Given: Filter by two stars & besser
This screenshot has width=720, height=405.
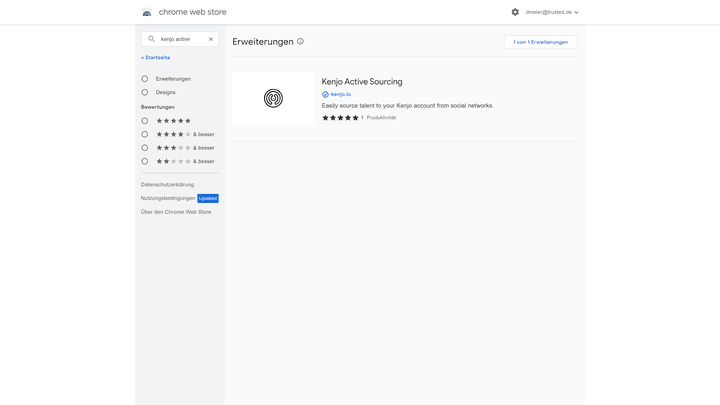Looking at the screenshot, I should click(145, 162).
